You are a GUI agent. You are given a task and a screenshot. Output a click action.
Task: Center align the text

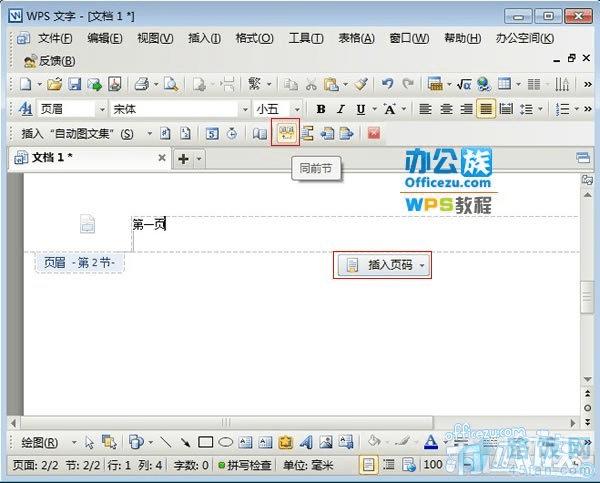pos(446,109)
